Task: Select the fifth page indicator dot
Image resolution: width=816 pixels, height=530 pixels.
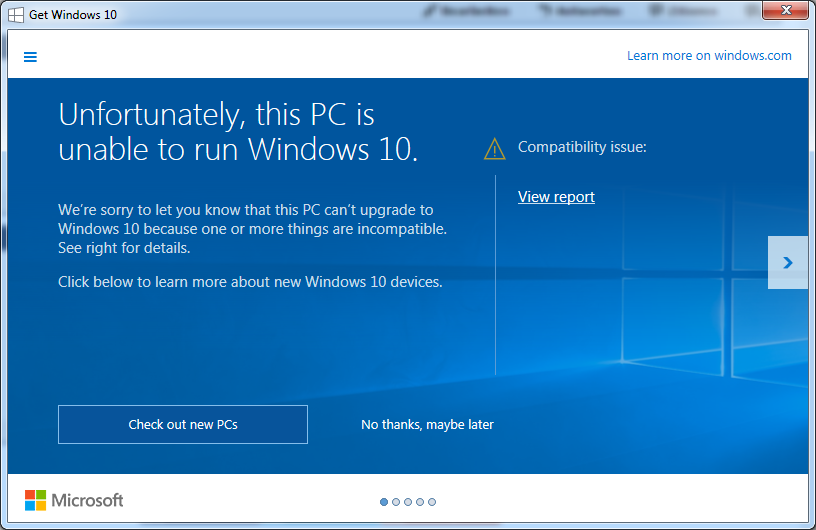Action: (x=432, y=502)
